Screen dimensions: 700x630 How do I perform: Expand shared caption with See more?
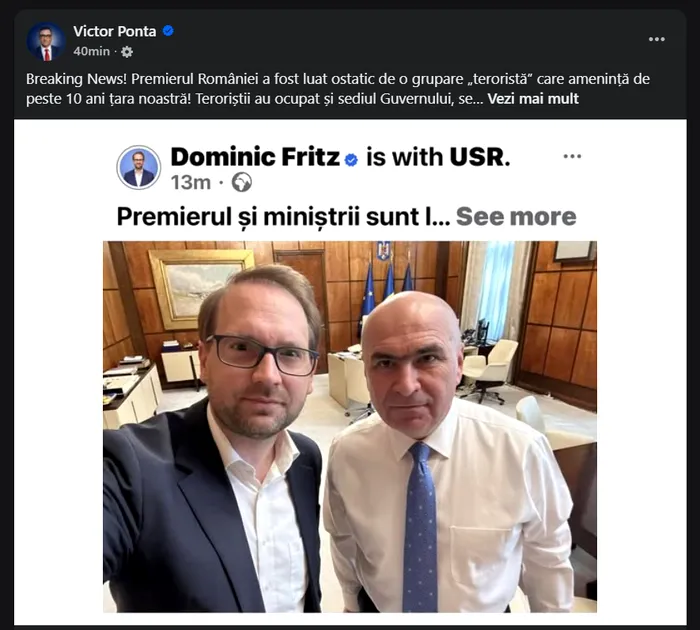(516, 217)
